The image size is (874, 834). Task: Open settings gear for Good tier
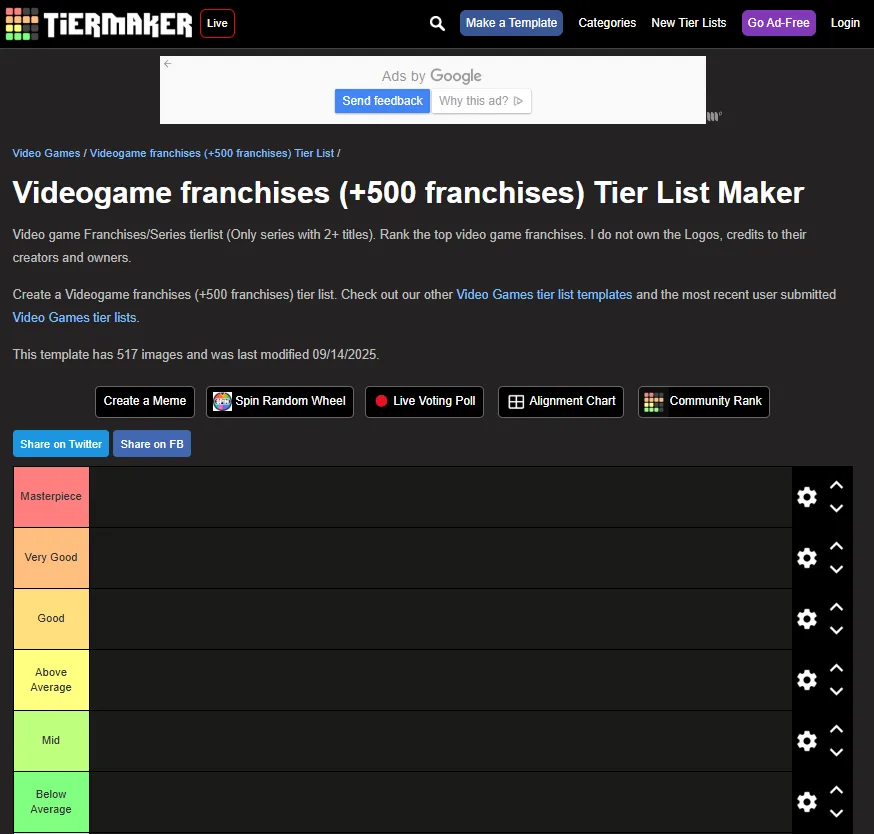(807, 619)
